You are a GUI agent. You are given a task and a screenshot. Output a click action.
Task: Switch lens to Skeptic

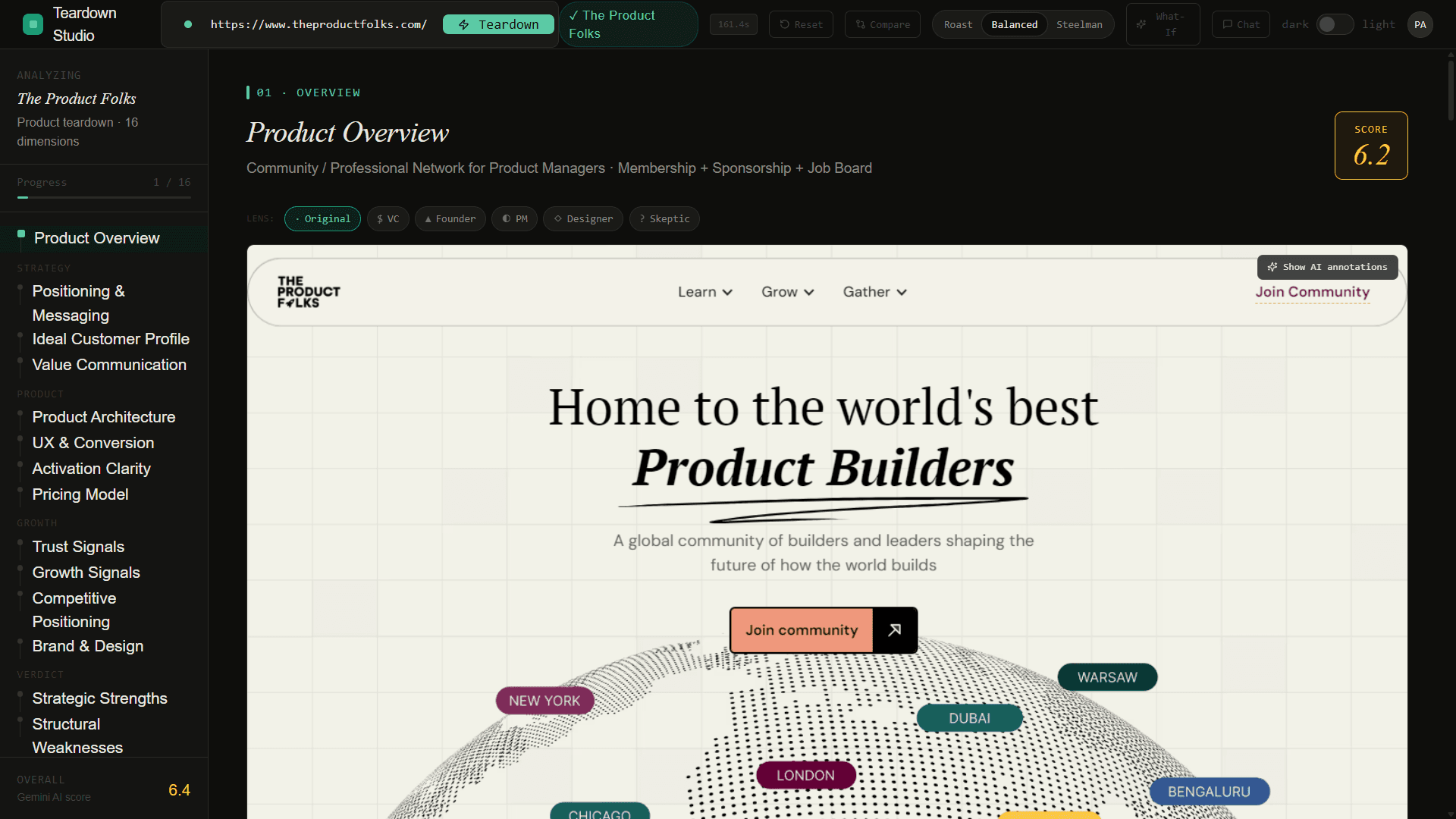tap(664, 218)
